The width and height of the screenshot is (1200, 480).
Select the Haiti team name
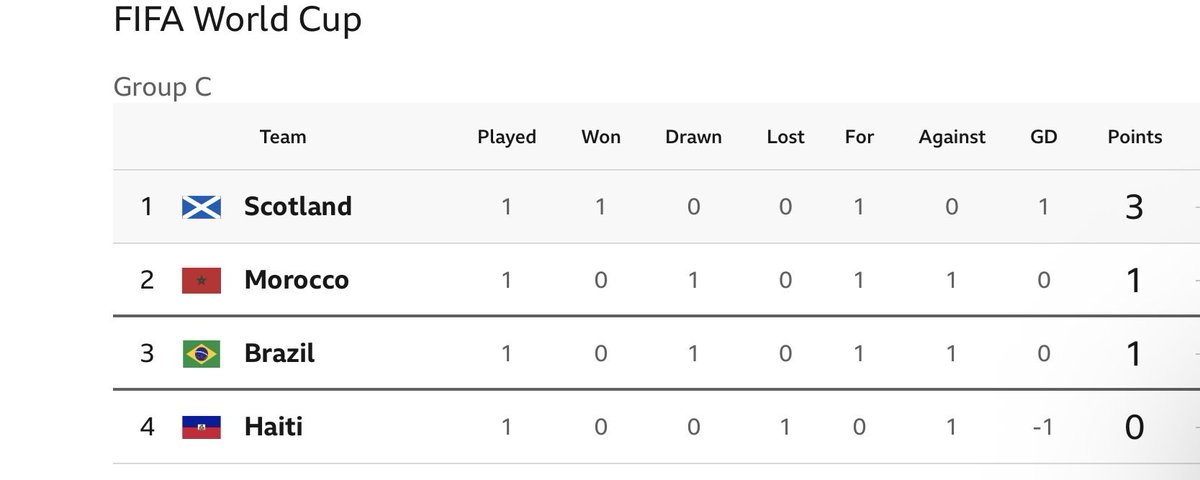click(x=273, y=427)
